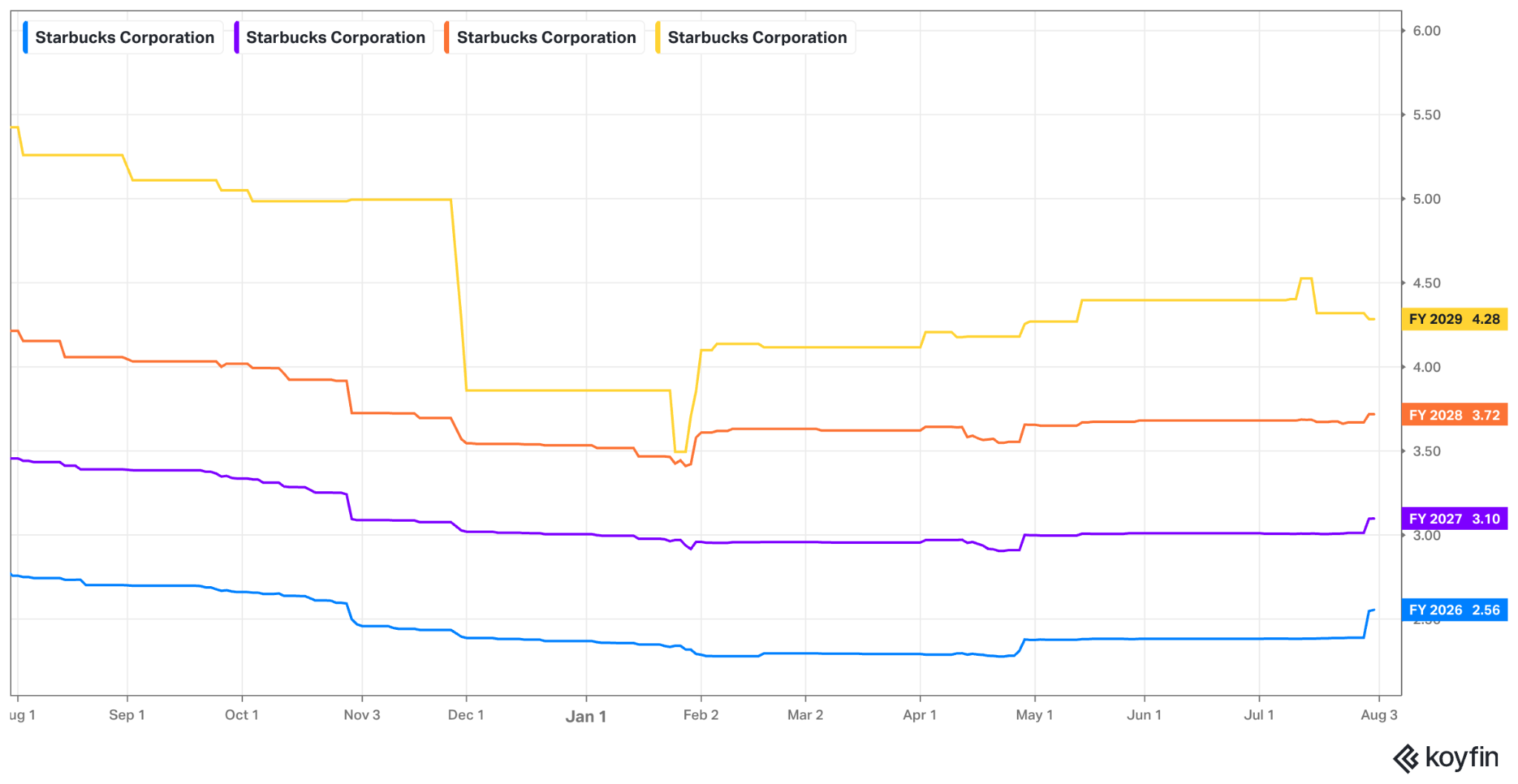Click the bold 'Jan 1' axis label
Viewport: 1518px width, 784px height.
coord(586,717)
